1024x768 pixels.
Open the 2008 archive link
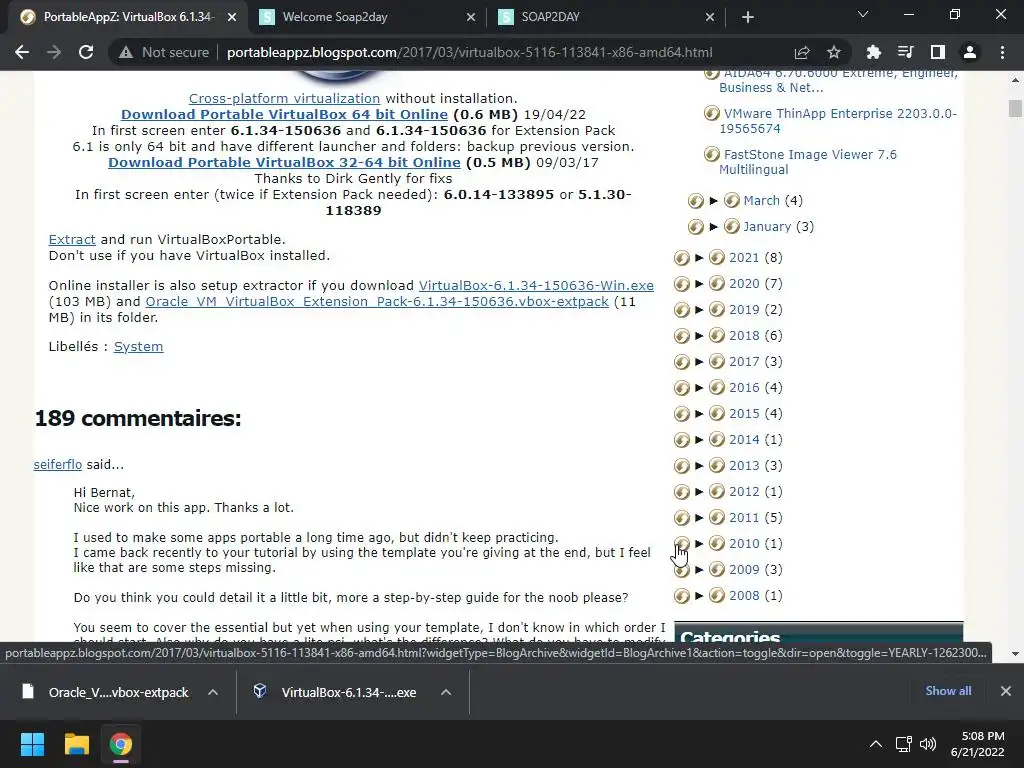point(744,596)
